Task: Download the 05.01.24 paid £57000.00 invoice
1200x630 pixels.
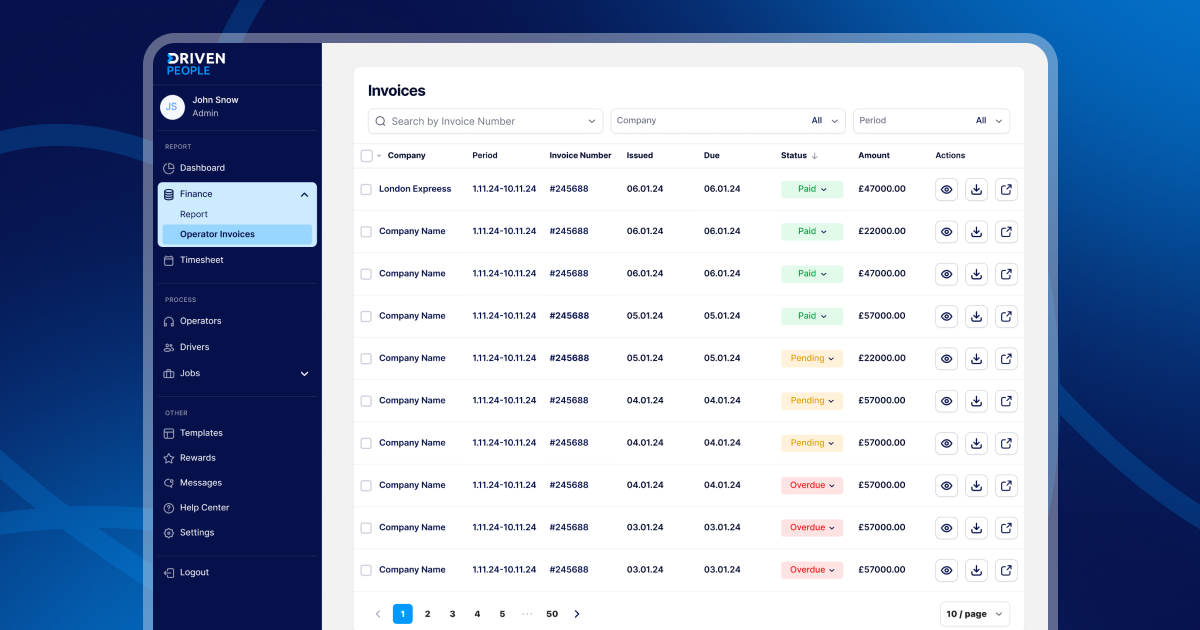Action: [x=976, y=316]
